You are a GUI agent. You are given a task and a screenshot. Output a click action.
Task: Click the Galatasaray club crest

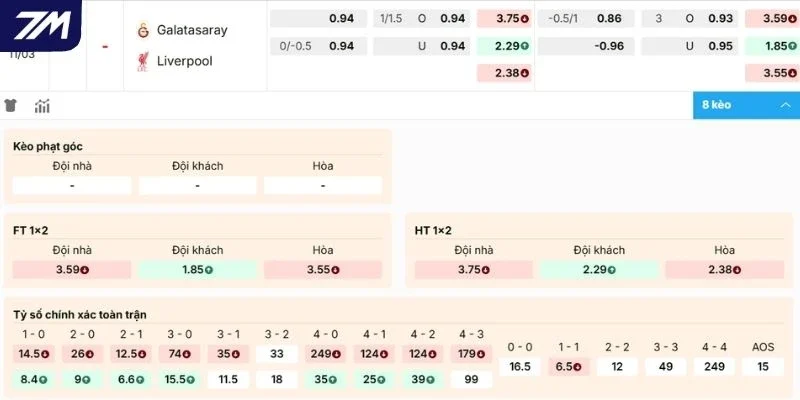[x=143, y=30]
